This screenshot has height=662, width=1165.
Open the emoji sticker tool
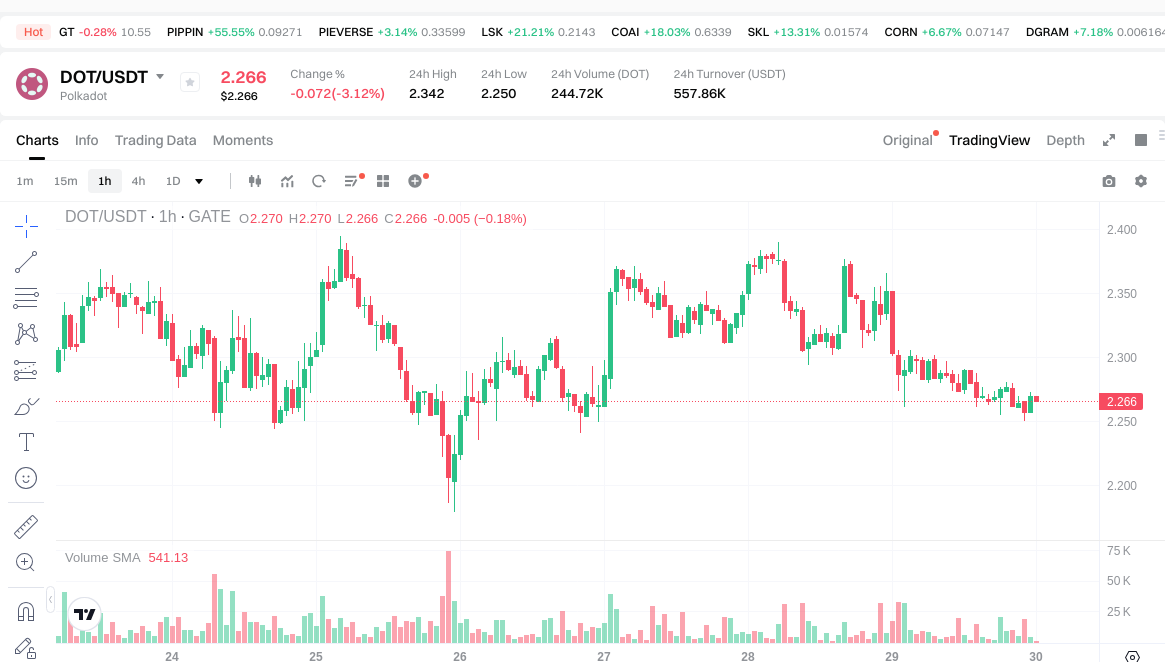26,478
